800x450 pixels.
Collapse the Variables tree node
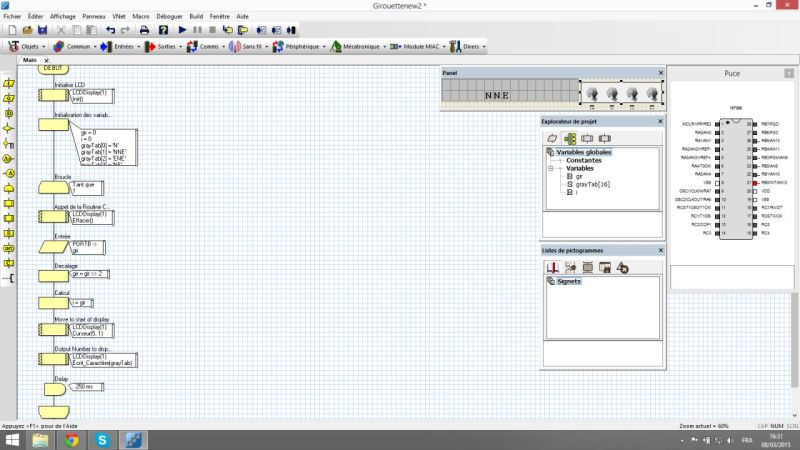(551, 168)
